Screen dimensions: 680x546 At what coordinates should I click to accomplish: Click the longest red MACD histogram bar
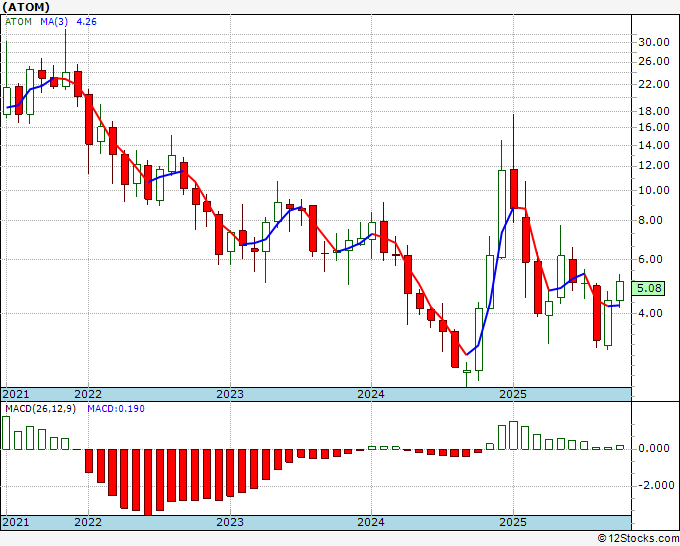[148, 481]
